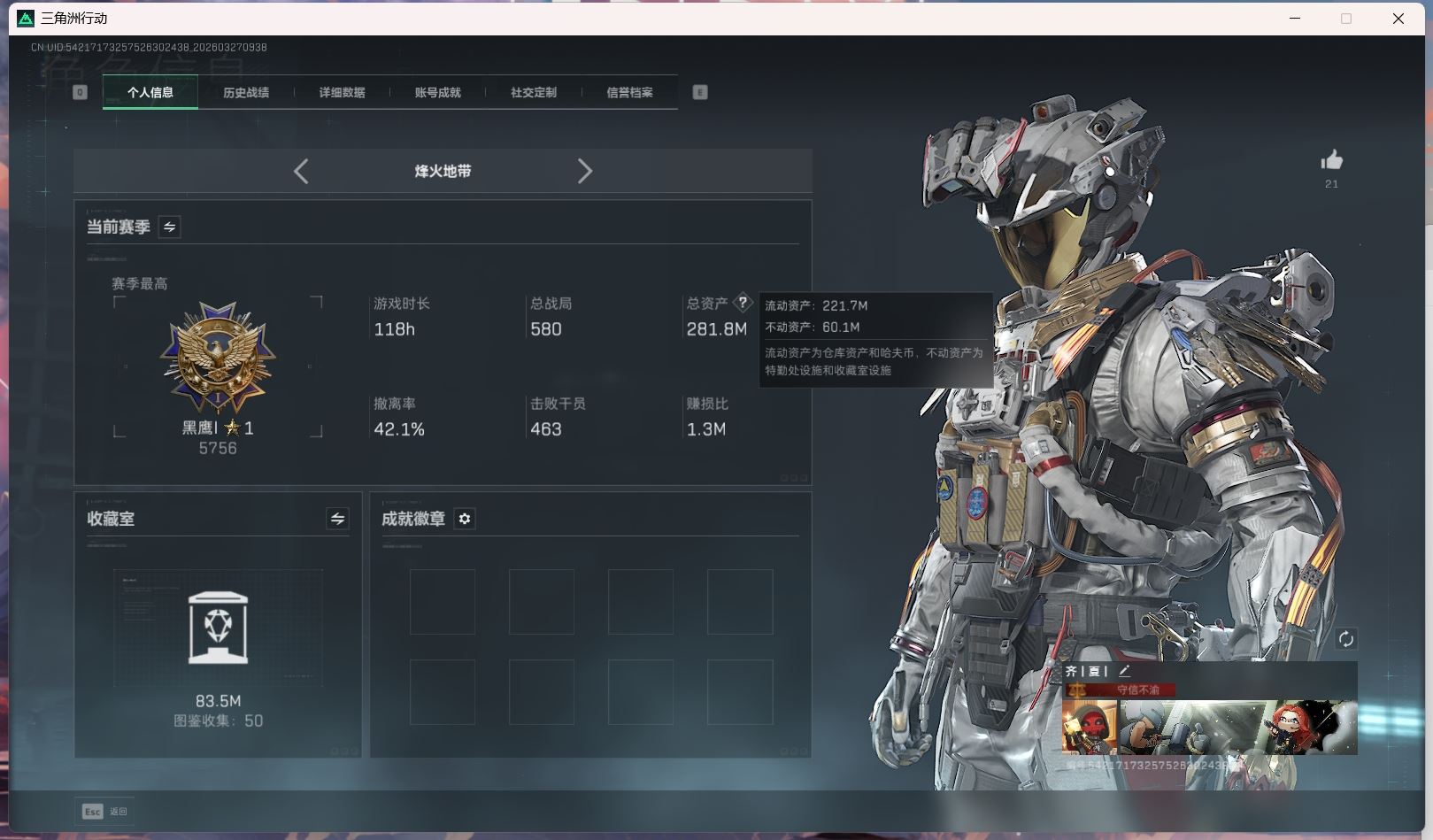The image size is (1433, 840).
Task: Click the first empty achievement badge slot
Action: tap(442, 602)
